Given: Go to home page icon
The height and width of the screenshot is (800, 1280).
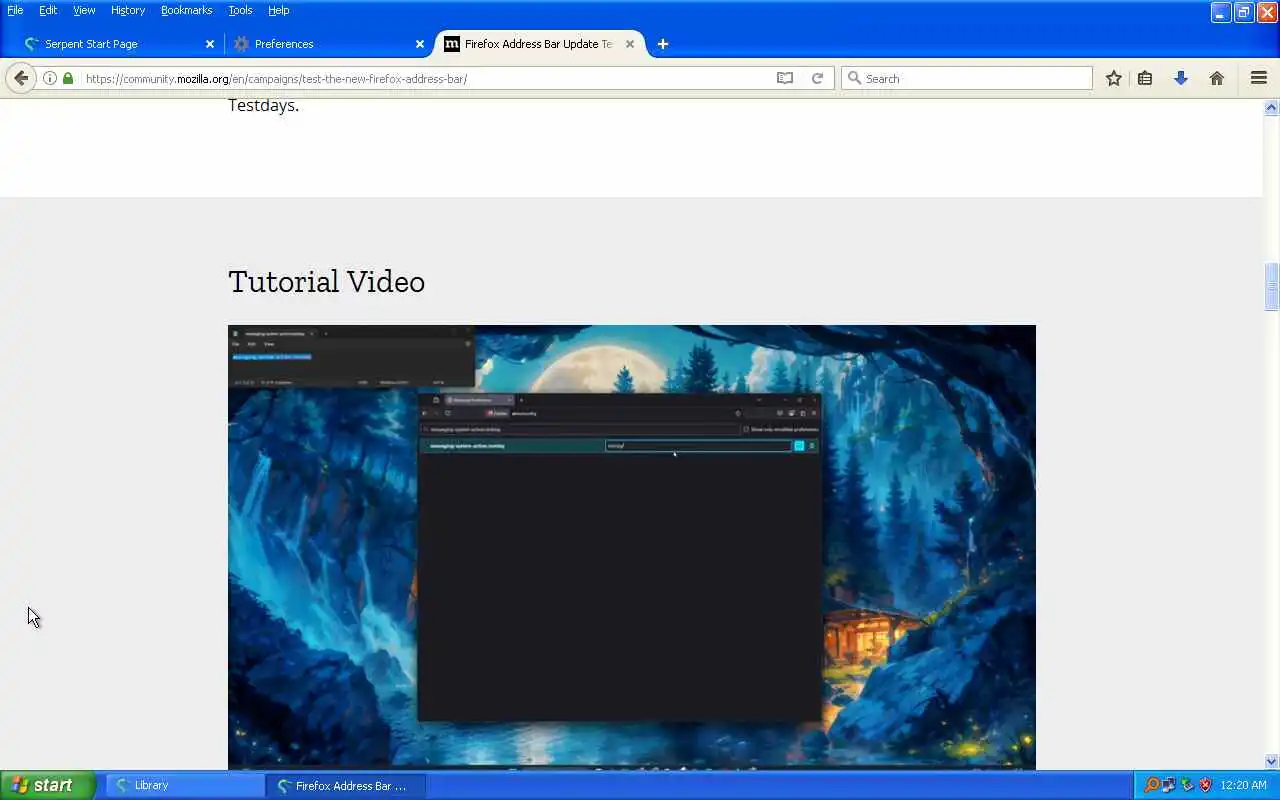Looking at the screenshot, I should coord(1217,78).
